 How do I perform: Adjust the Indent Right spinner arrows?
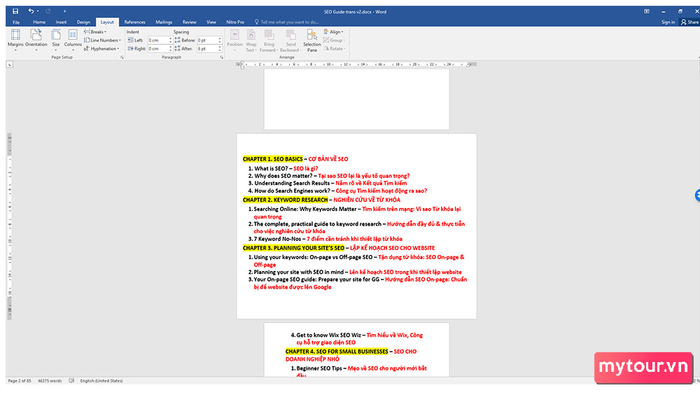[x=171, y=49]
